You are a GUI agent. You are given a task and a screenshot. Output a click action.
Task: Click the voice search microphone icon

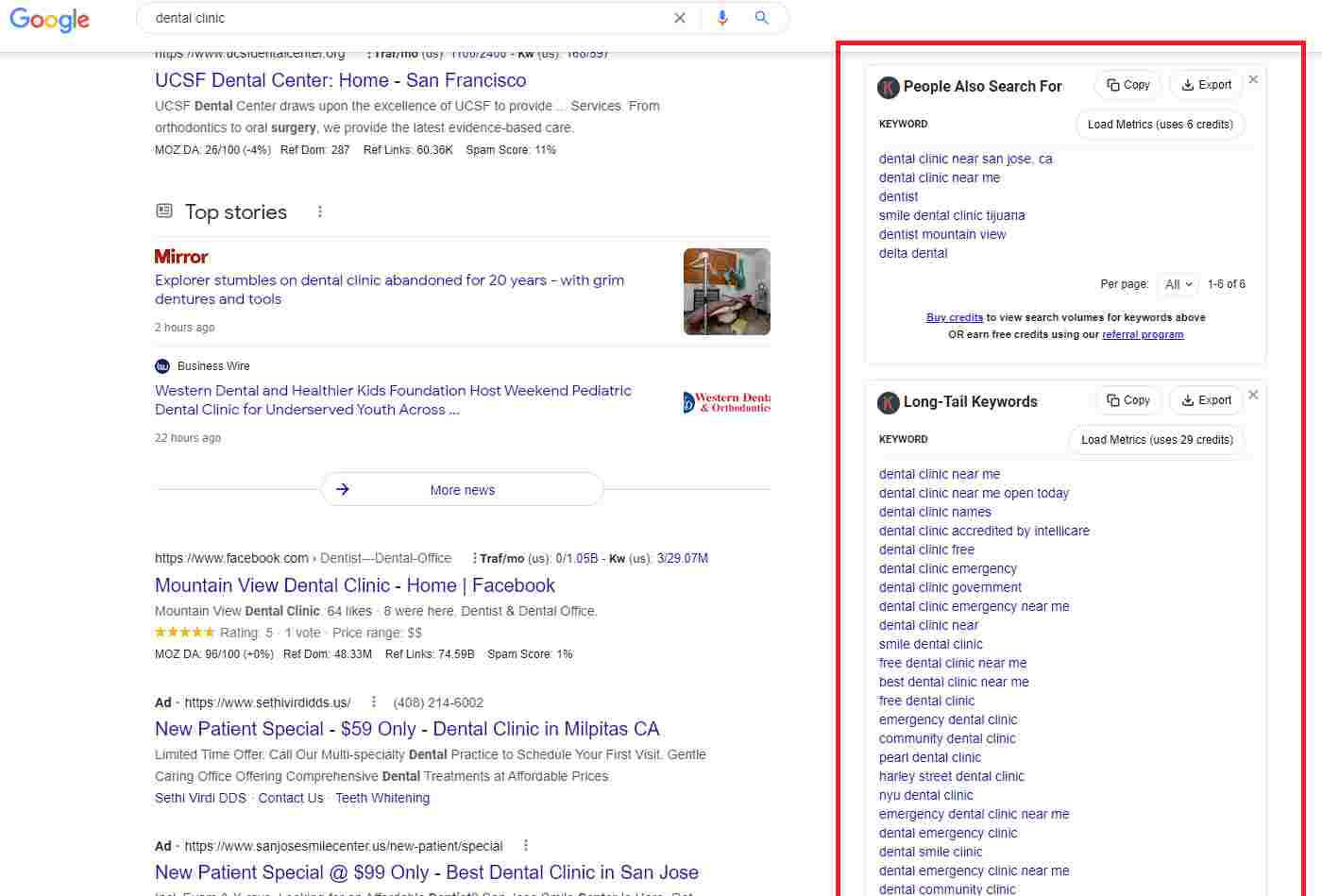722,17
